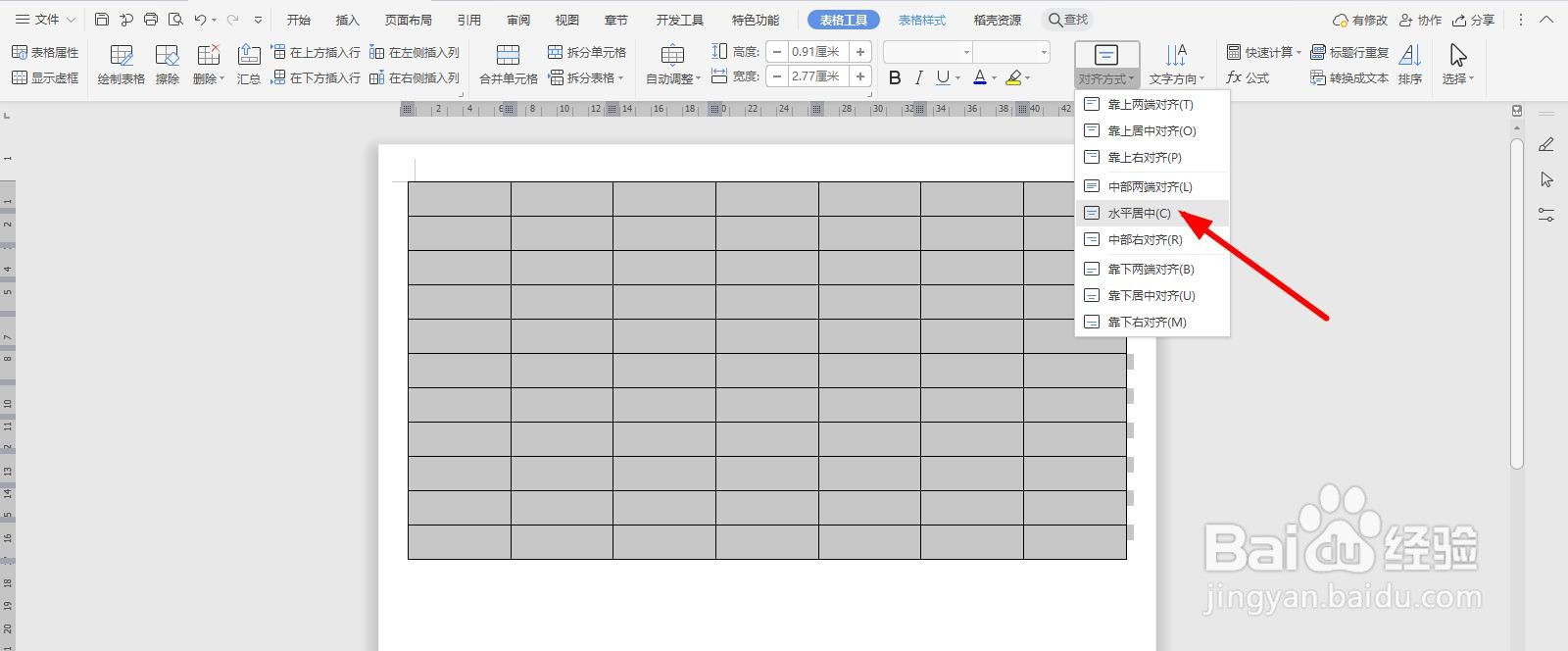The height and width of the screenshot is (651, 1568).
Task: Click the Formula (fx 公式) button
Action: pyautogui.click(x=1248, y=77)
